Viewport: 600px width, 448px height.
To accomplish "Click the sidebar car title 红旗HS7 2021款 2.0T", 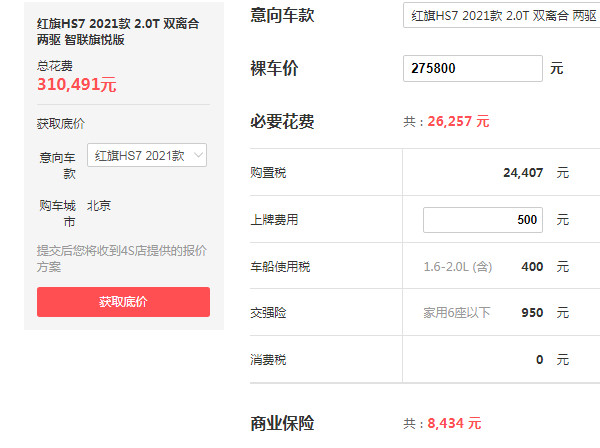I will [x=118, y=31].
